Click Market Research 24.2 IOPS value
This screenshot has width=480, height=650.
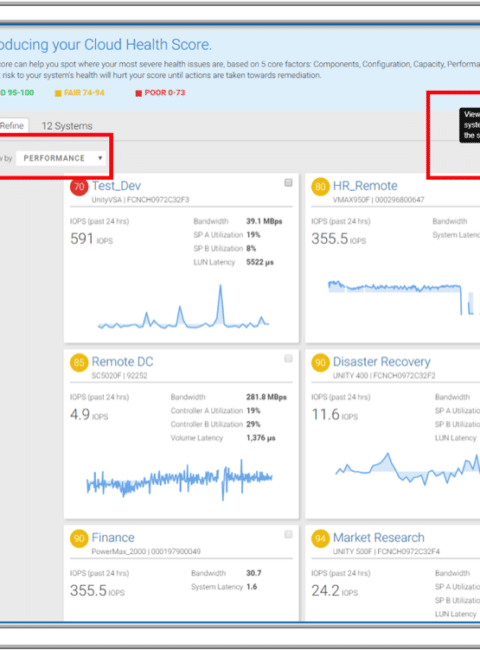(335, 590)
